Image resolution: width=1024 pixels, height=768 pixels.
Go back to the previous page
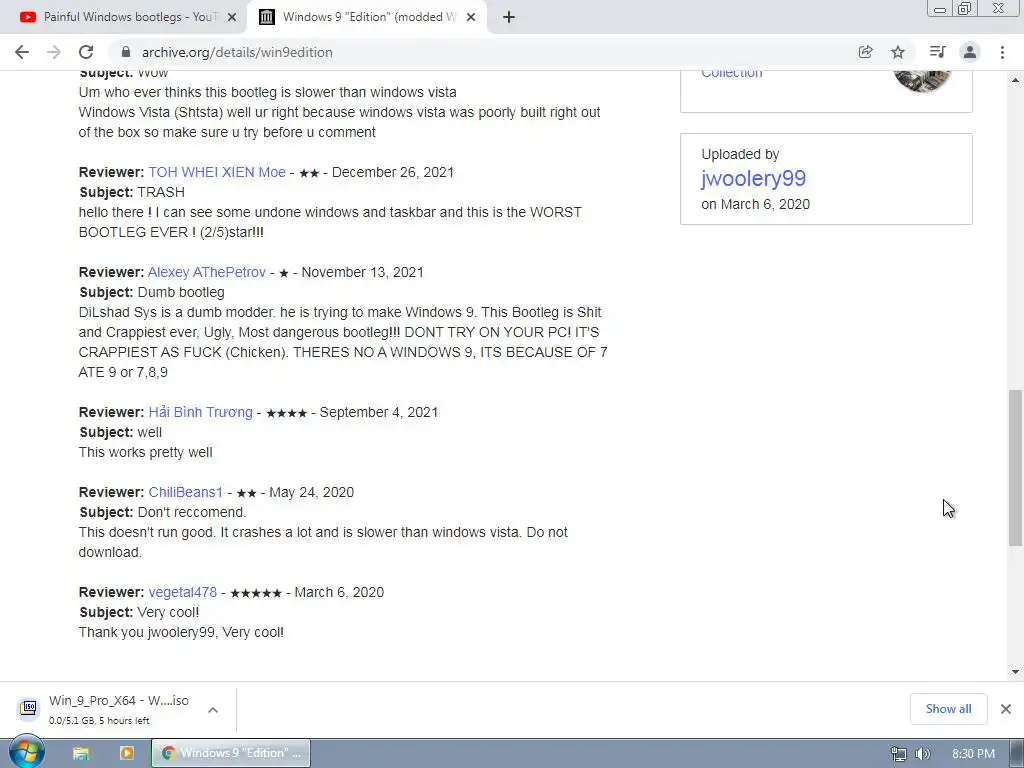pyautogui.click(x=22, y=52)
